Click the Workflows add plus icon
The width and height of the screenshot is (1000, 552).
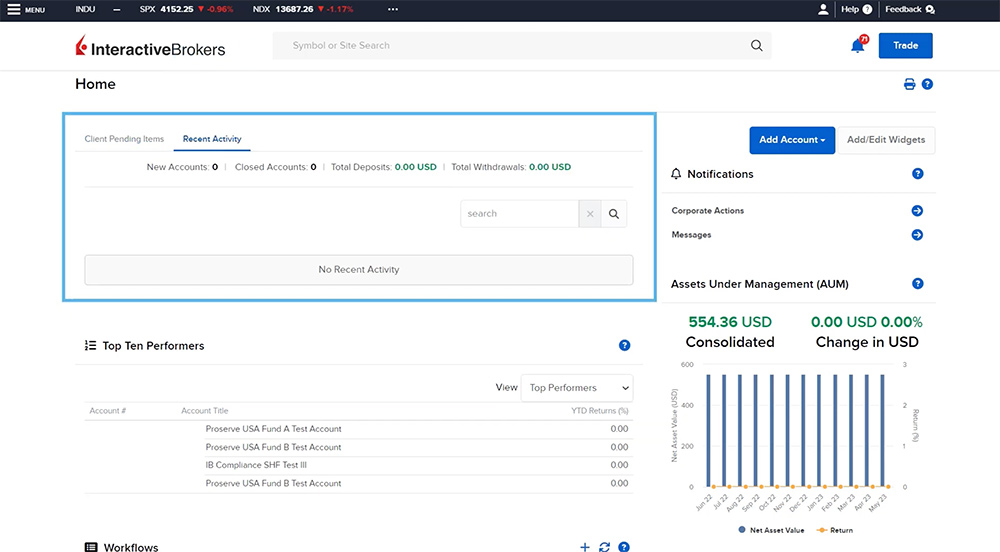[x=585, y=547]
